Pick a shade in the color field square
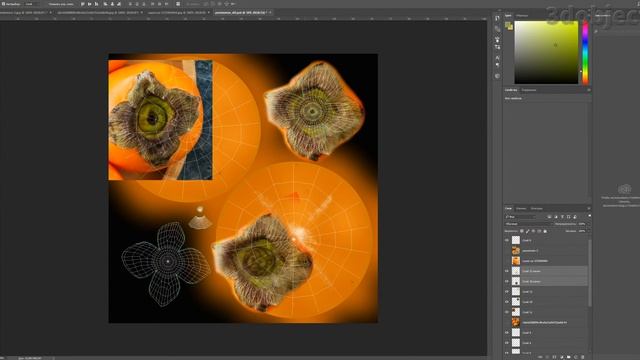The height and width of the screenshot is (360, 640). click(x=546, y=52)
